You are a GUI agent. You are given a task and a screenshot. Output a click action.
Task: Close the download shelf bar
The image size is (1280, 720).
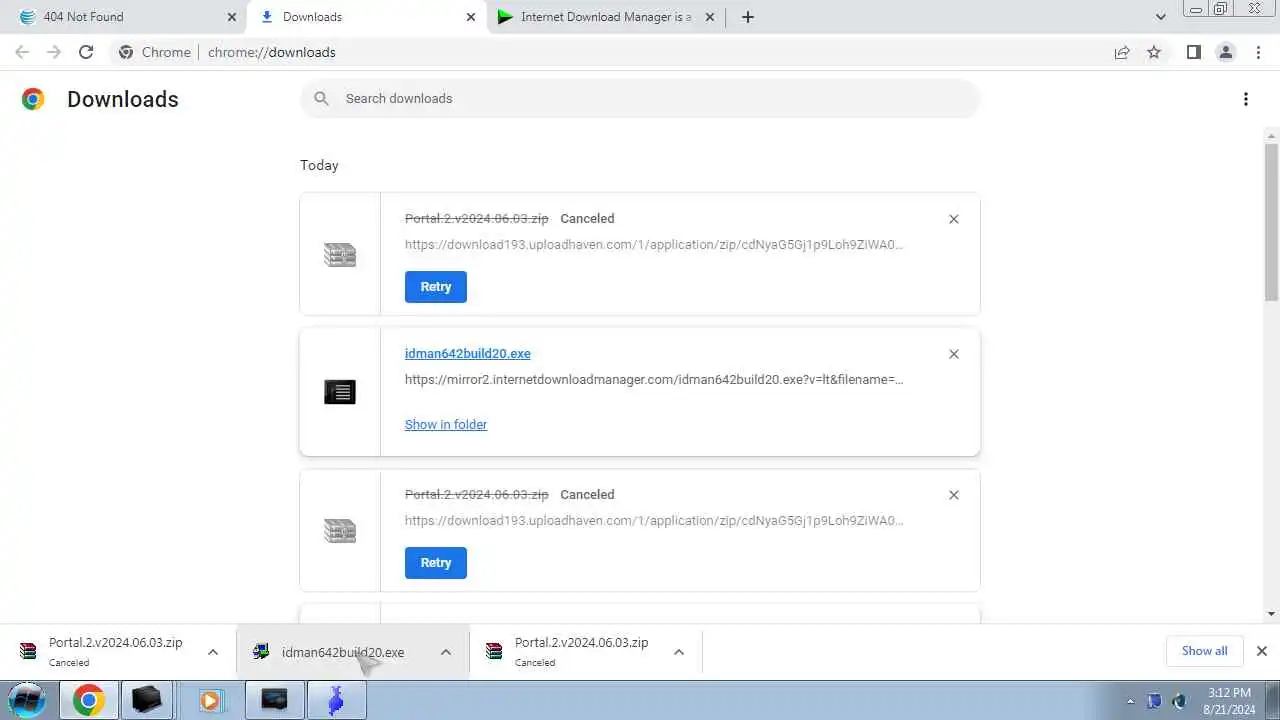pyautogui.click(x=1262, y=651)
